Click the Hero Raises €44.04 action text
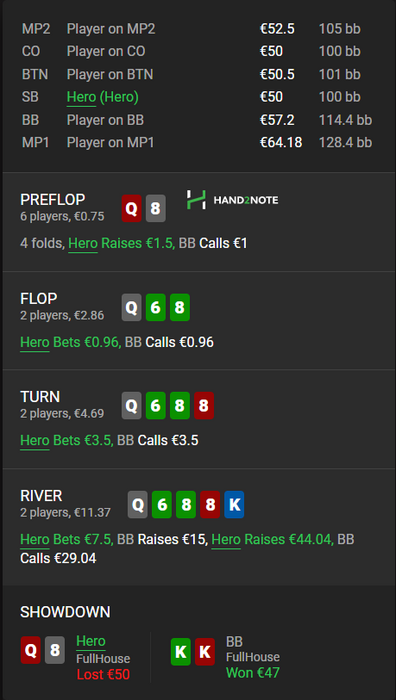Screen dimensions: 396x700 [x=272, y=539]
